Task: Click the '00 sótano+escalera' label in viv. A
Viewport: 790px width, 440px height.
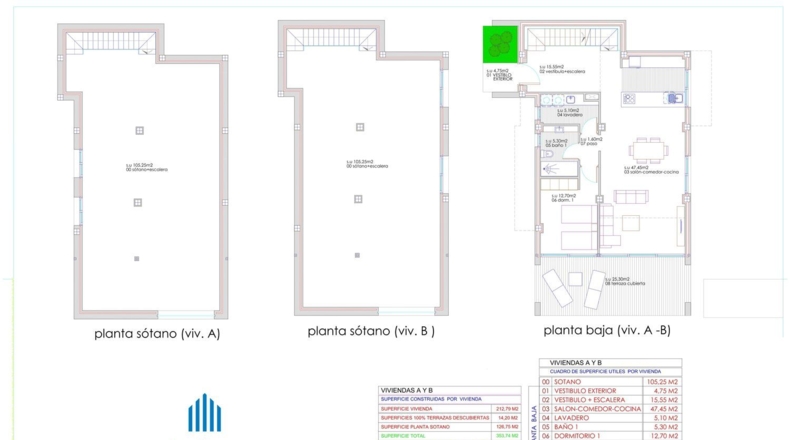Action: [x=147, y=170]
